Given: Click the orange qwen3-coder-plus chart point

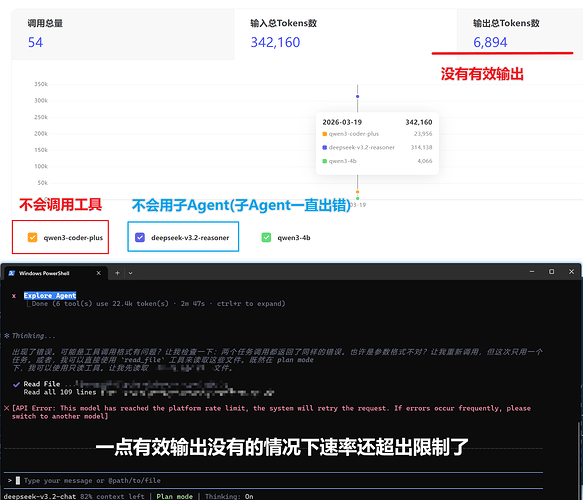Looking at the screenshot, I should [x=357, y=192].
